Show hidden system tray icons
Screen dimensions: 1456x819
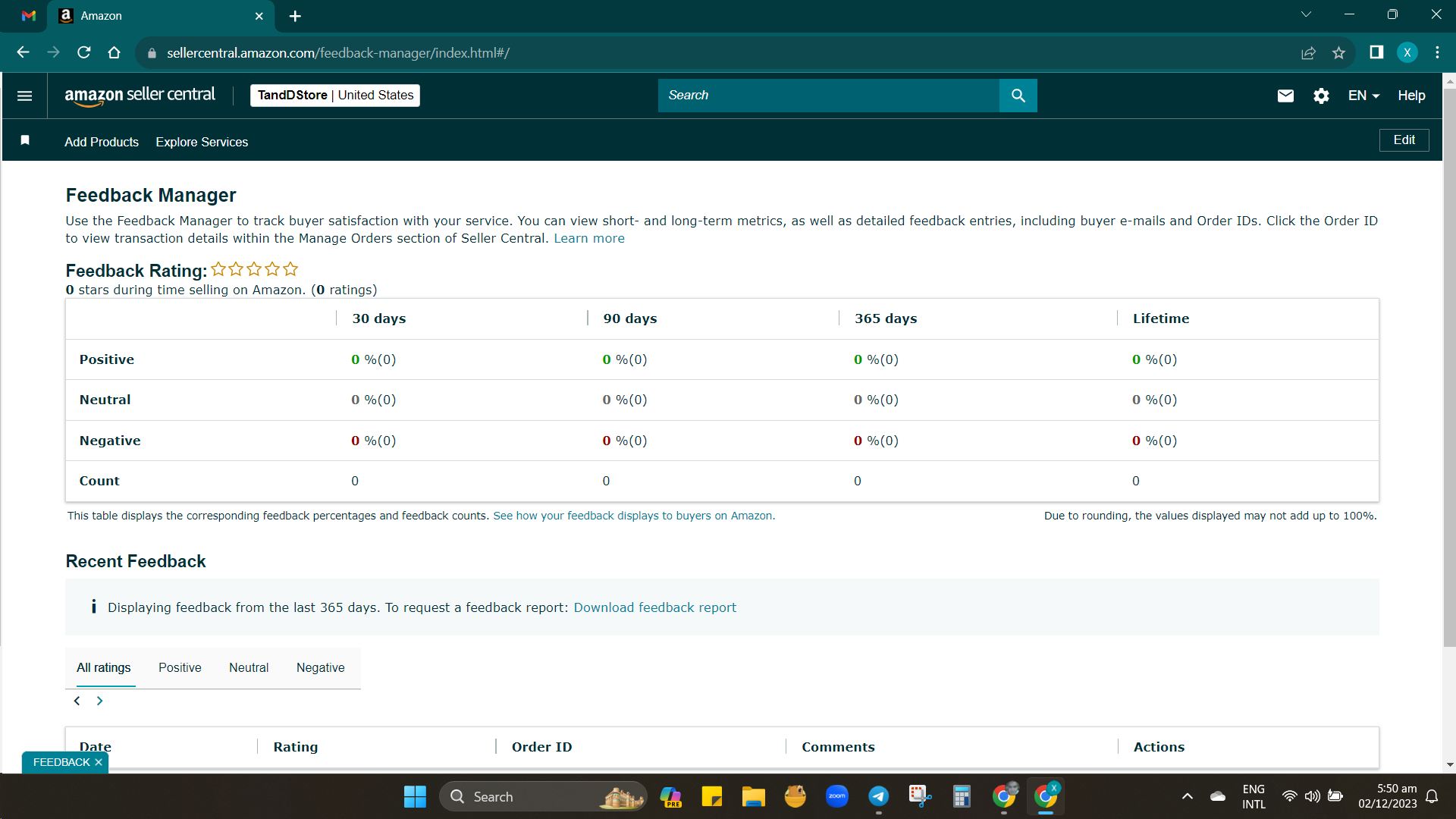click(x=1188, y=796)
